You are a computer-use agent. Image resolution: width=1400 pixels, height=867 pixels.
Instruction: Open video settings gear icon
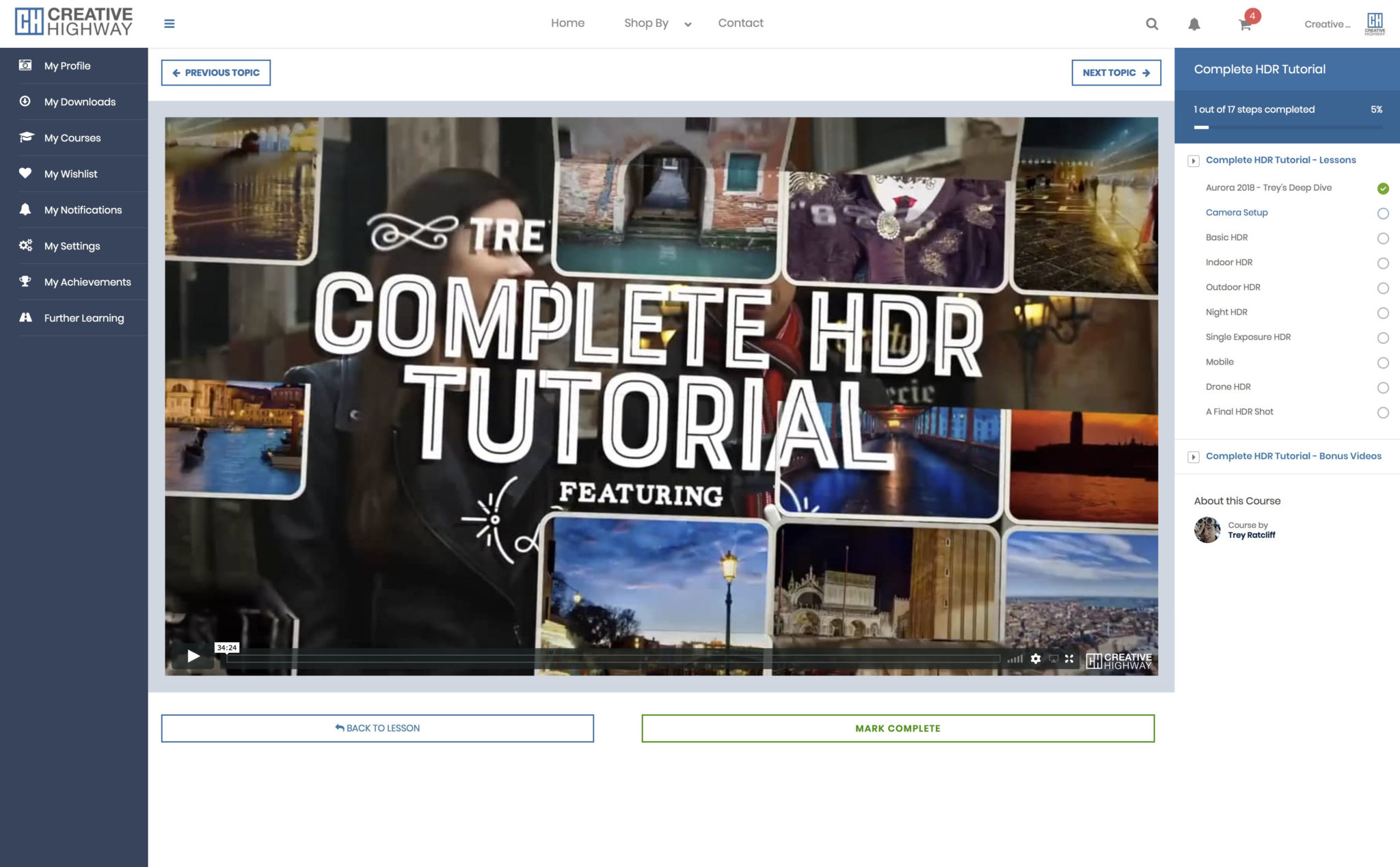click(x=1036, y=658)
